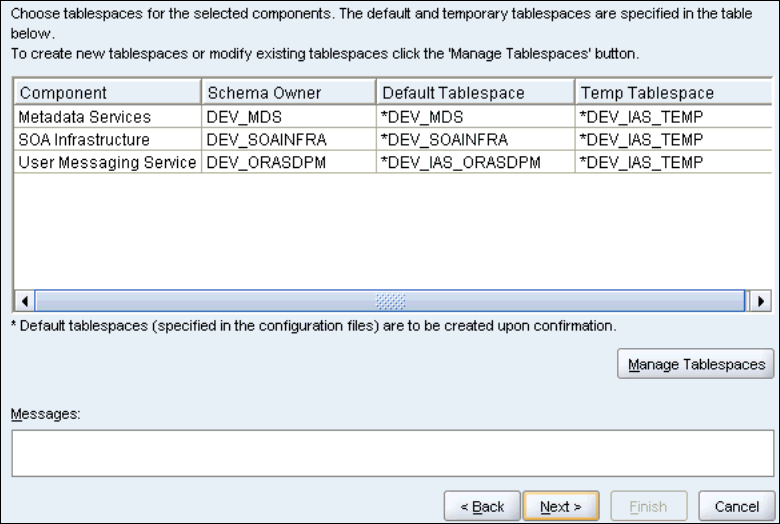Click the horizontal scrollbar right arrow
Image resolution: width=780 pixels, height=524 pixels.
tap(763, 300)
